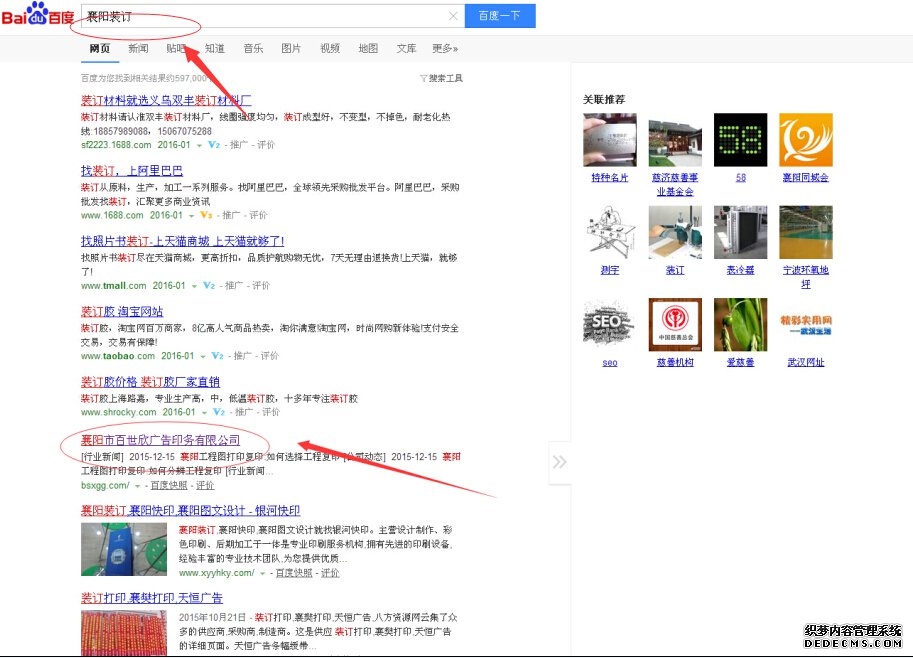Open 慈善机构 recommendation thumbnail
The width and height of the screenshot is (913, 658).
(x=675, y=324)
